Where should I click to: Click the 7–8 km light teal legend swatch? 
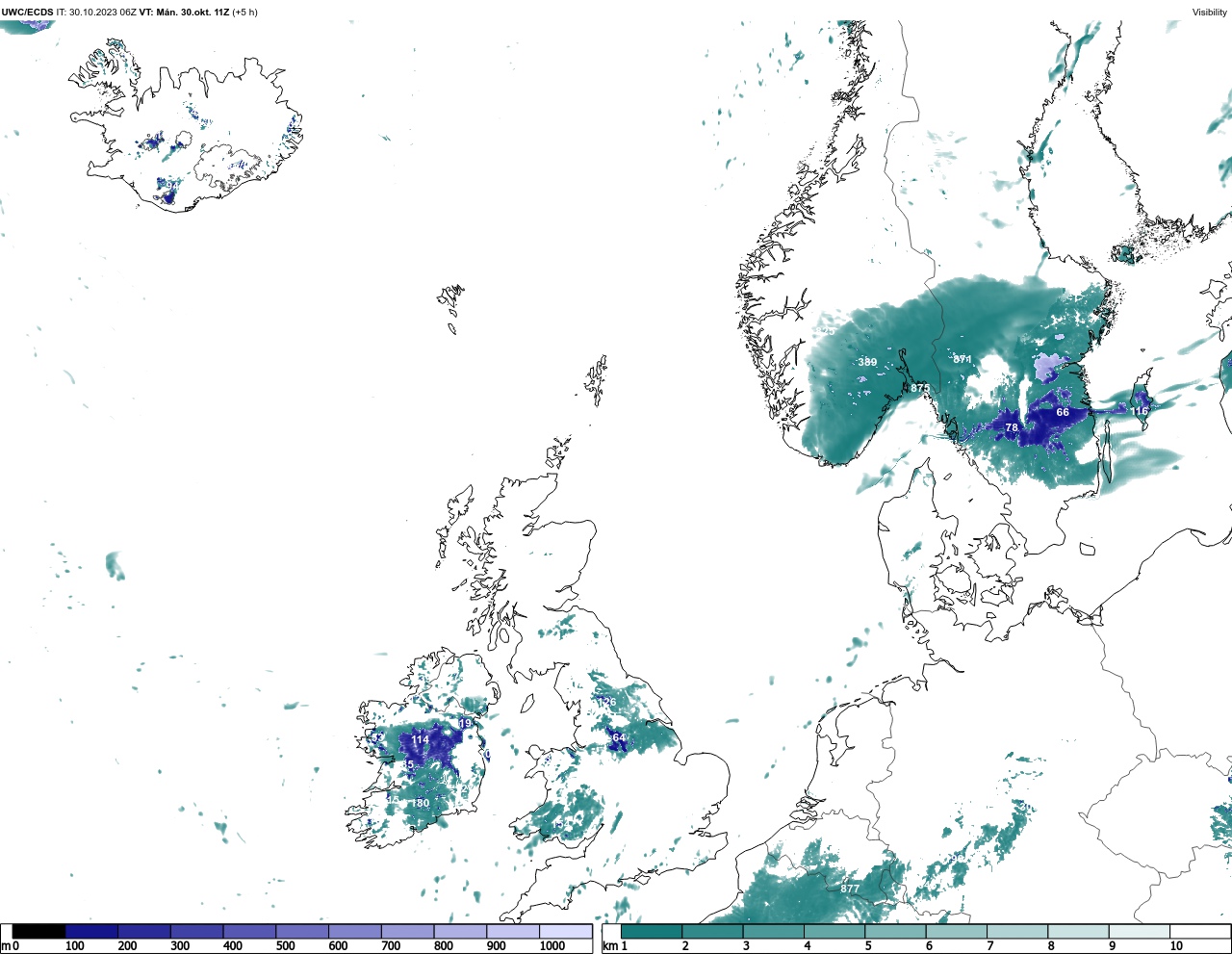[x=1017, y=932]
